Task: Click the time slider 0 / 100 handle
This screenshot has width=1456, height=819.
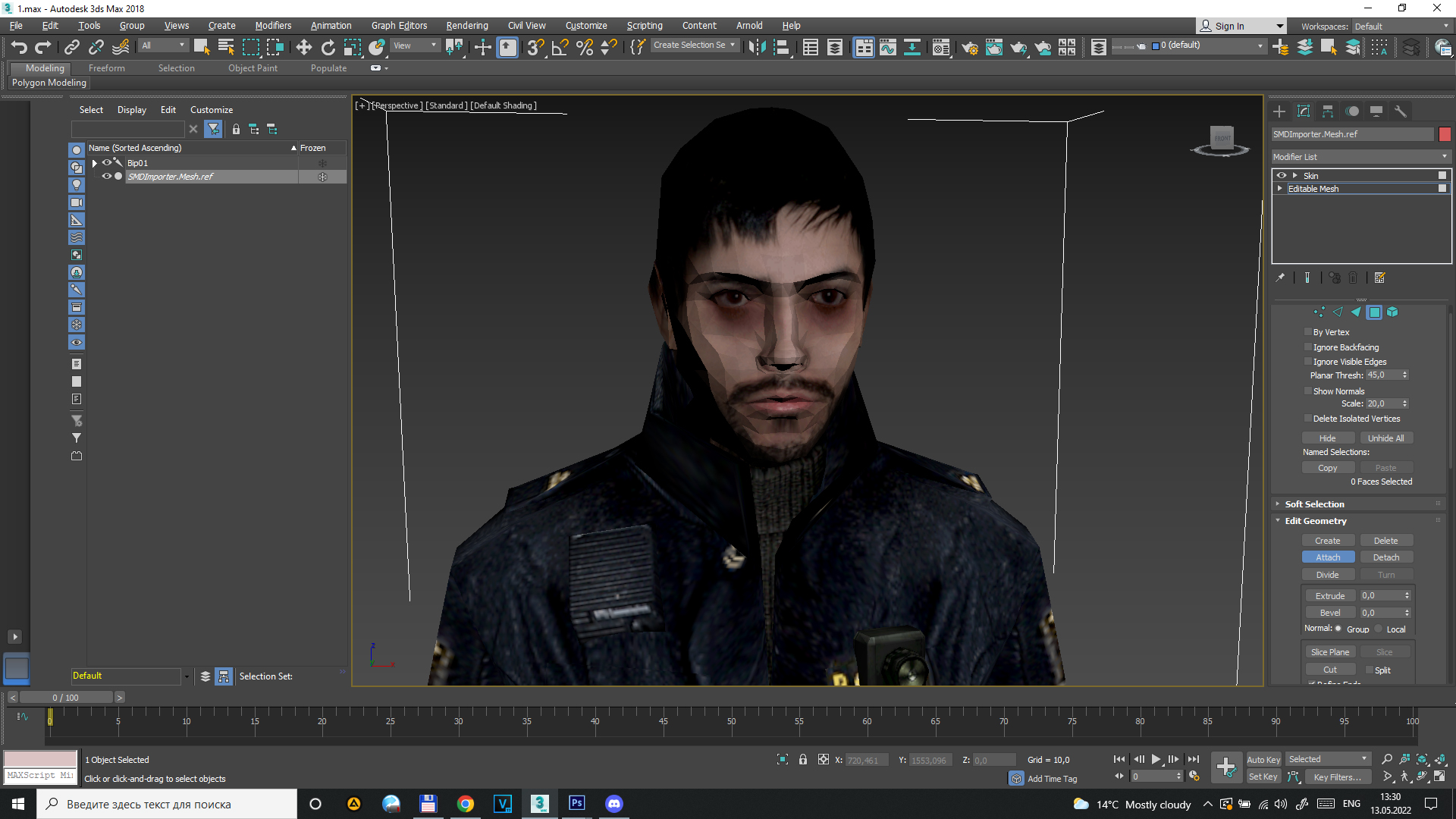Action: tap(66, 698)
